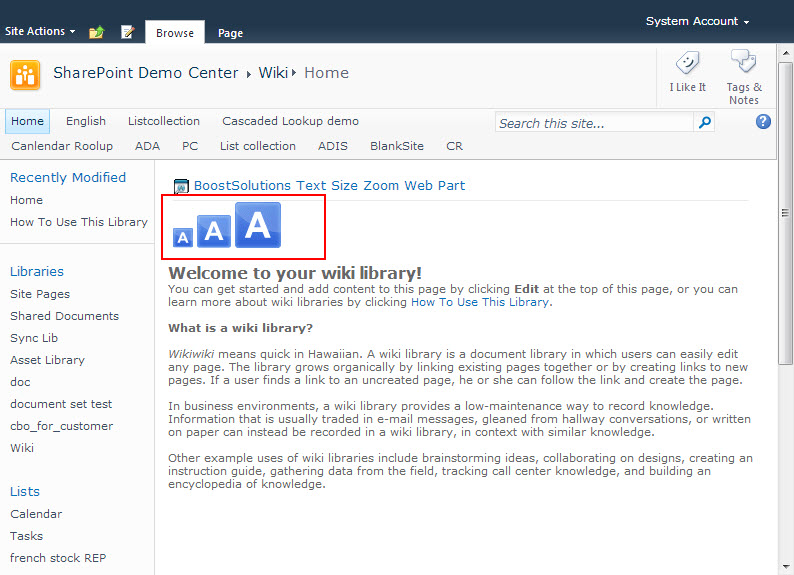Open SharePoint Demo Center breadcrumb link
Viewport: 794px width, 575px height.
point(146,73)
